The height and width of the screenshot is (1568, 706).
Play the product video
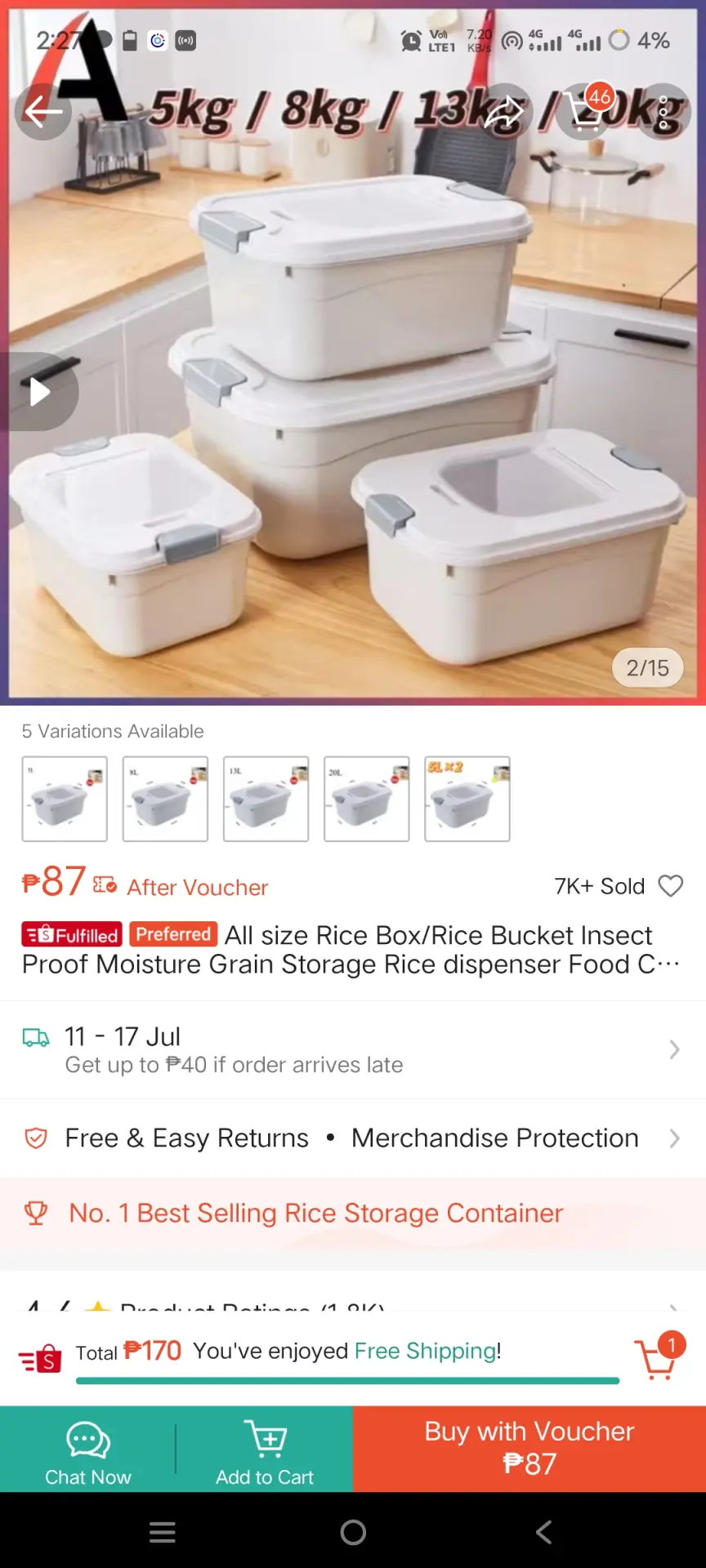pos(38,392)
